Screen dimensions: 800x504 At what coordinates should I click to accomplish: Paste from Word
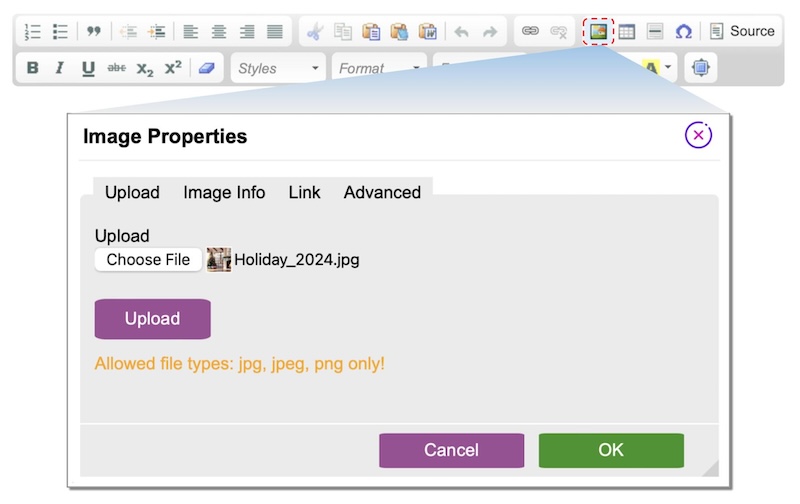428,32
